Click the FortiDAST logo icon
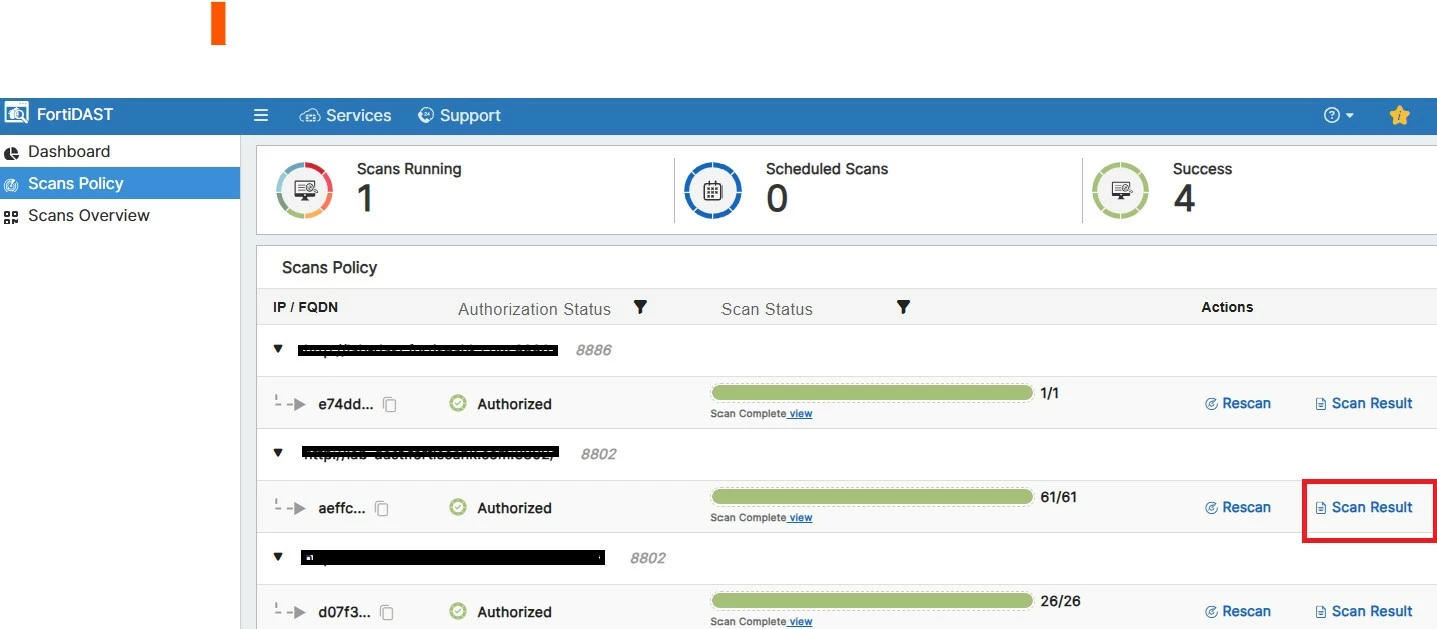 16,114
